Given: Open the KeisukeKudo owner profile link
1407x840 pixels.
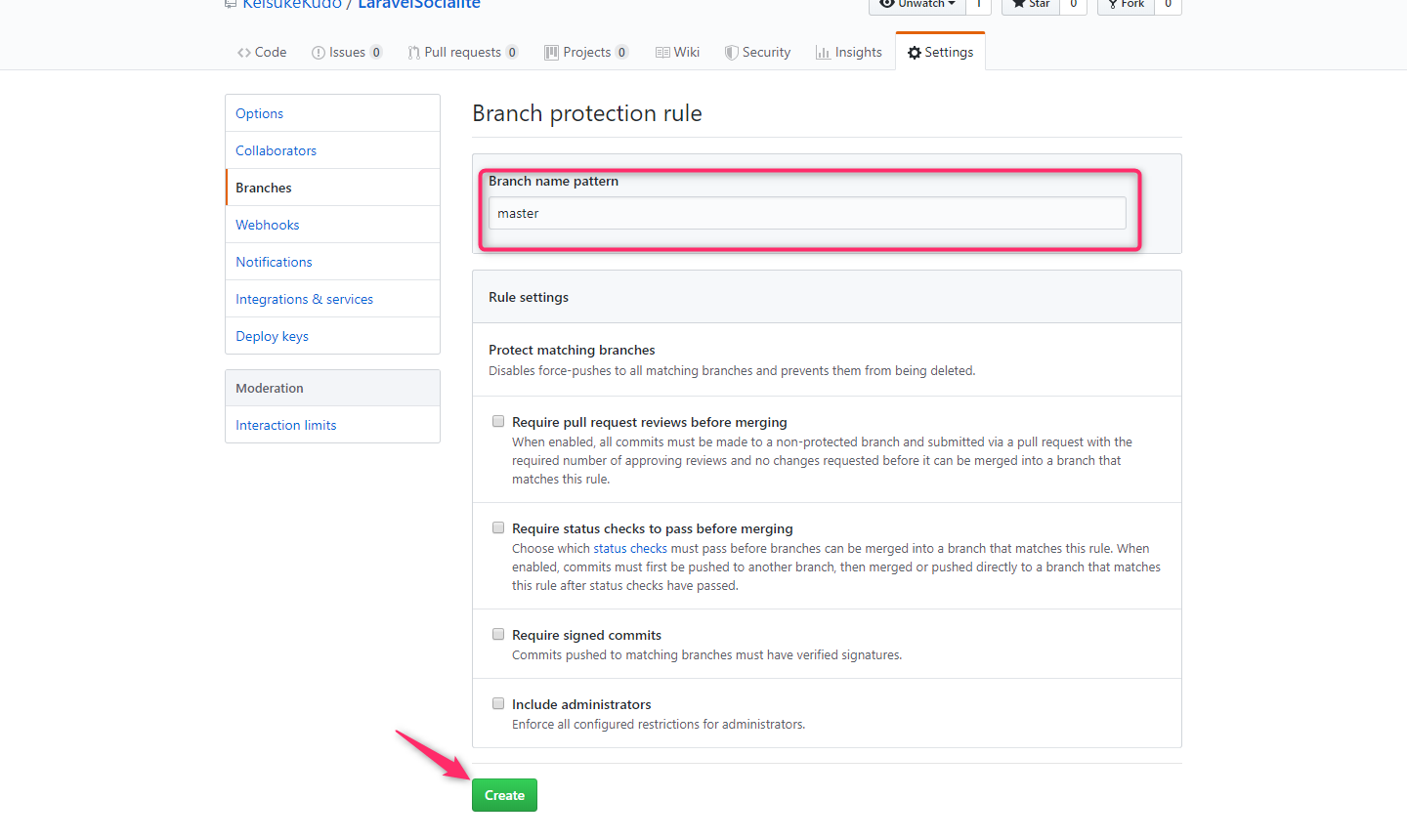Looking at the screenshot, I should 292,4.
